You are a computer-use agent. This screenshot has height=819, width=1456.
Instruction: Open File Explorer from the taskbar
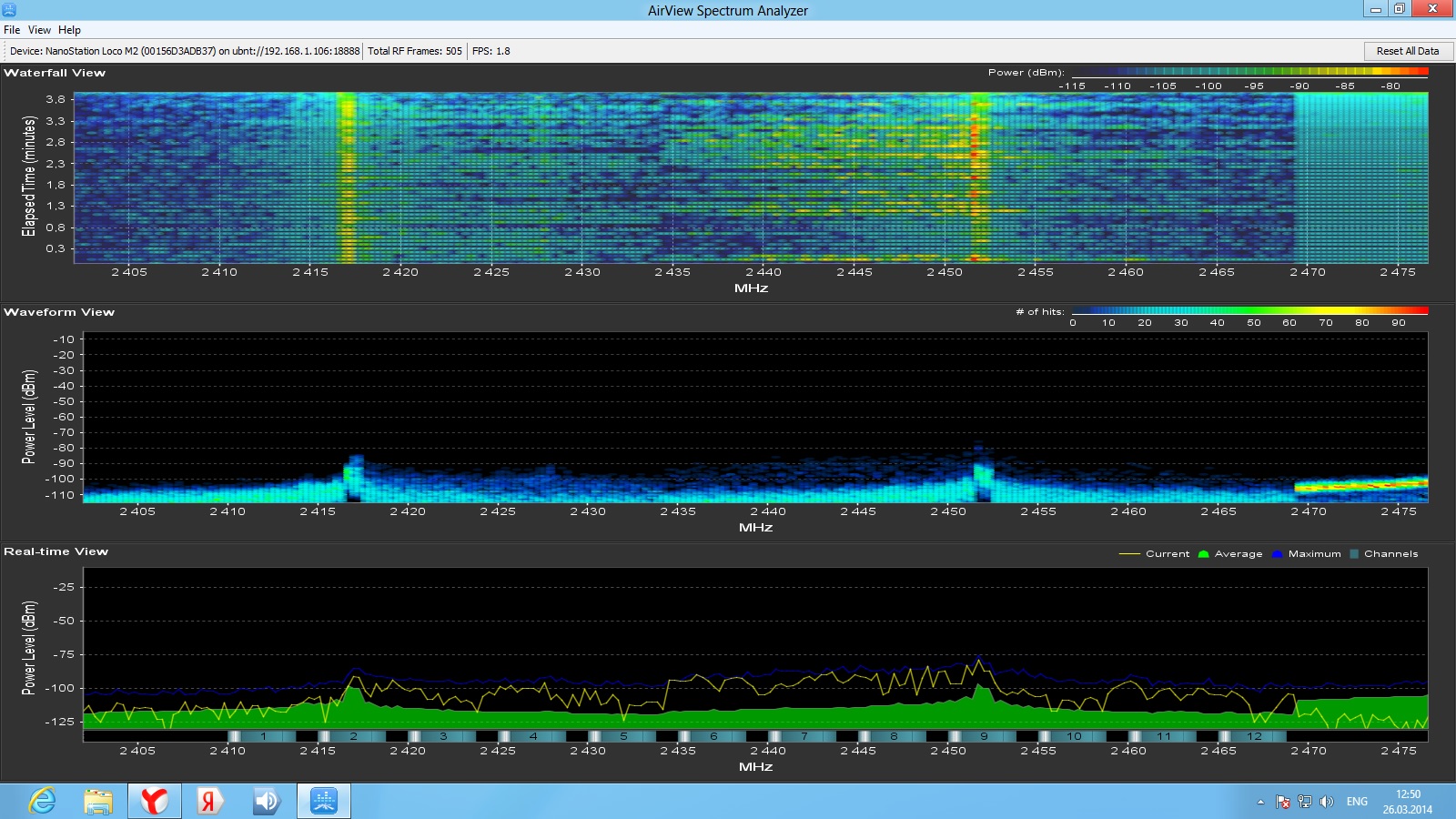point(98,801)
